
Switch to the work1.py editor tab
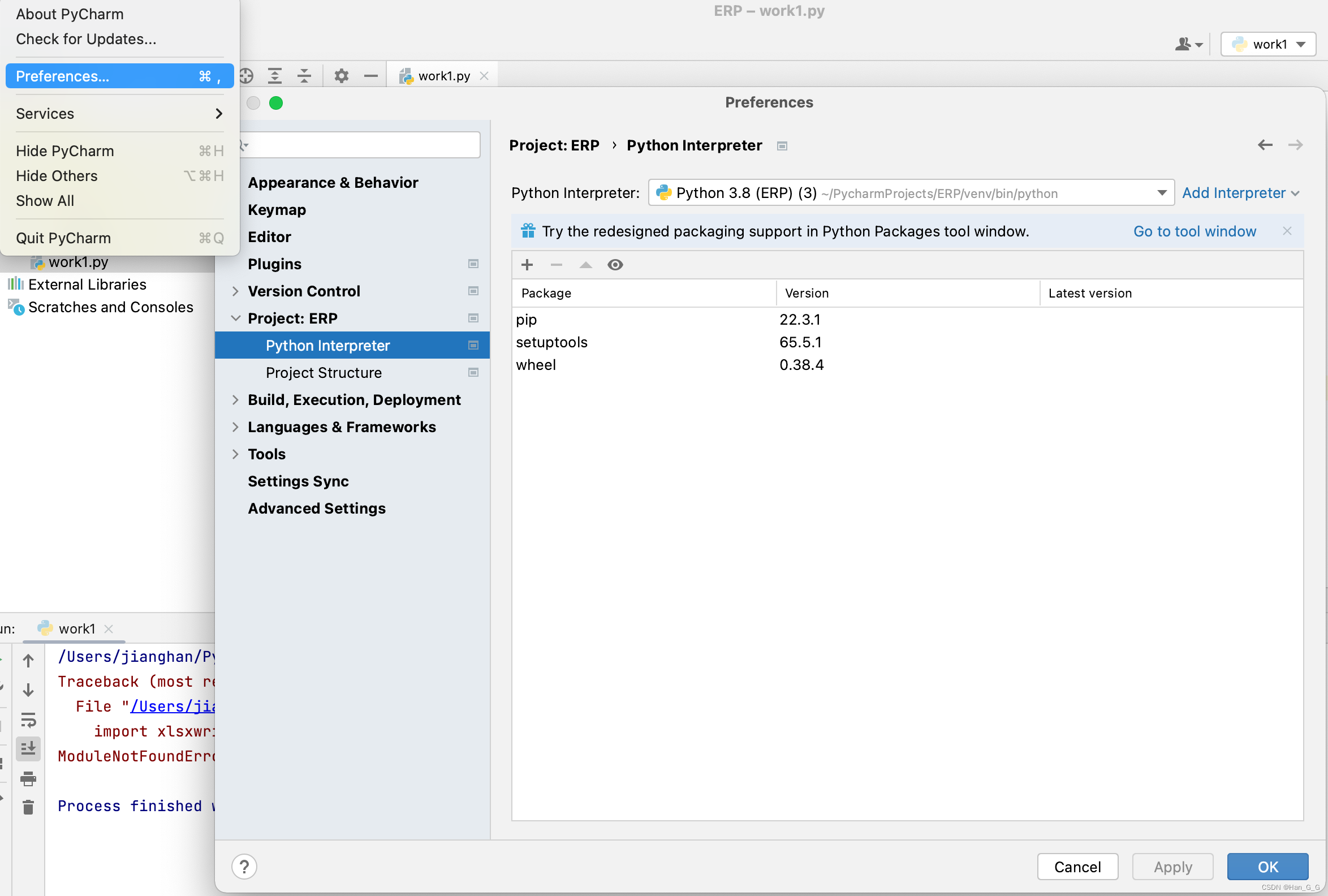443,75
